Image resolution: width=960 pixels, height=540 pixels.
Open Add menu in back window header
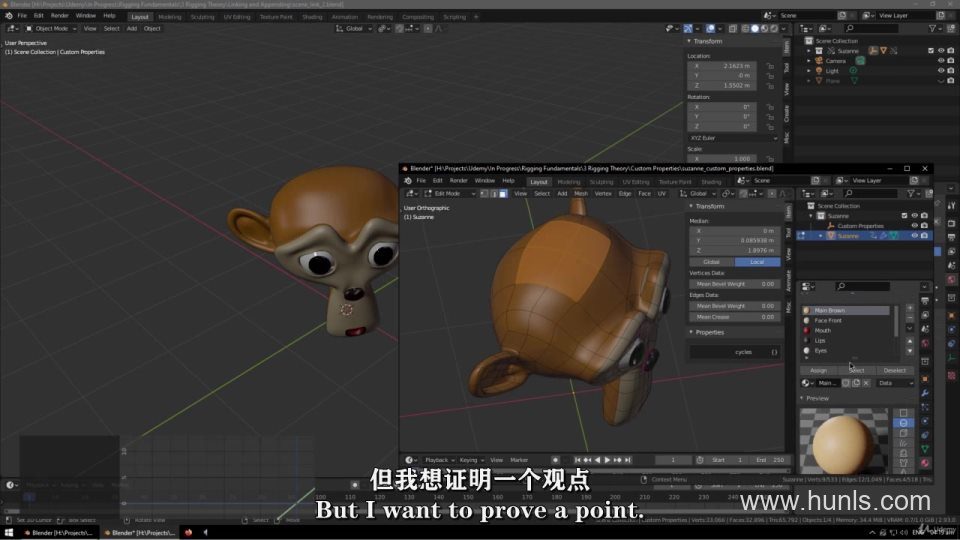click(132, 29)
